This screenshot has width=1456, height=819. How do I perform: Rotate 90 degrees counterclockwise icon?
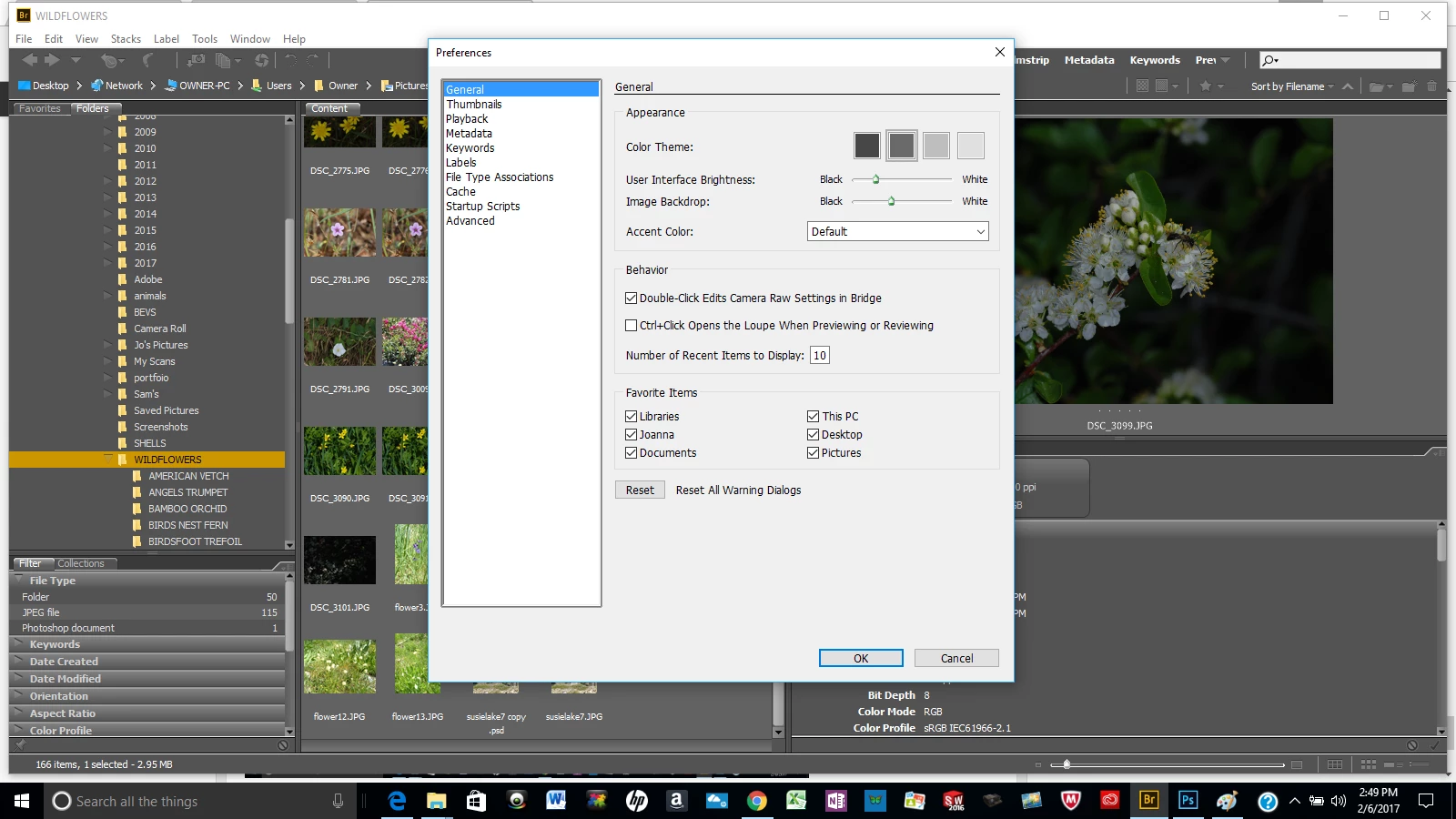[291, 60]
